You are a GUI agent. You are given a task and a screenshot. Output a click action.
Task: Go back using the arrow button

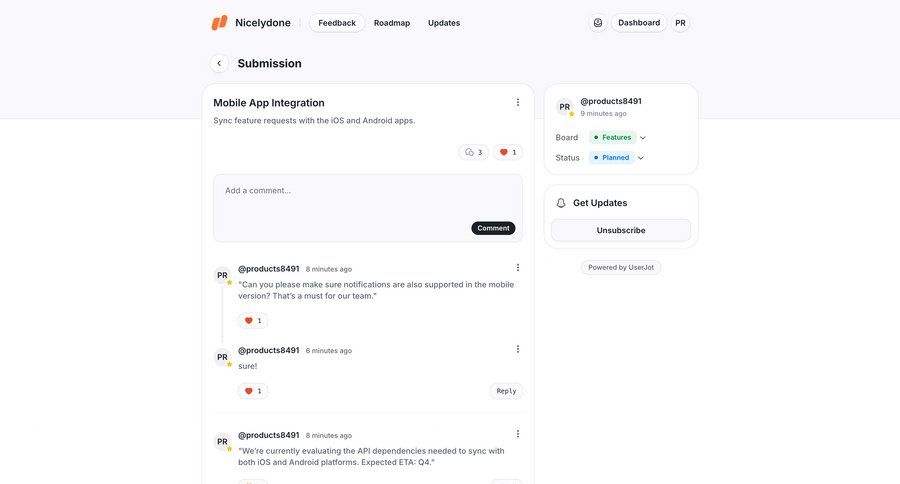pos(219,63)
